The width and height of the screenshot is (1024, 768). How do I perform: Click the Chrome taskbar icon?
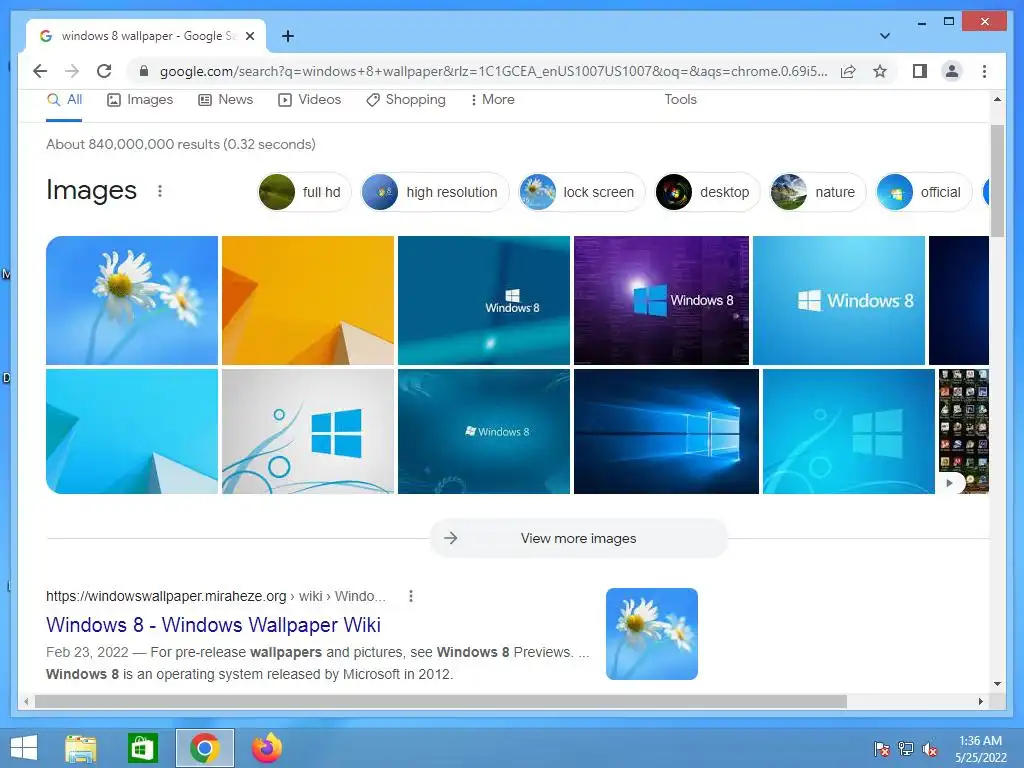[x=204, y=748]
